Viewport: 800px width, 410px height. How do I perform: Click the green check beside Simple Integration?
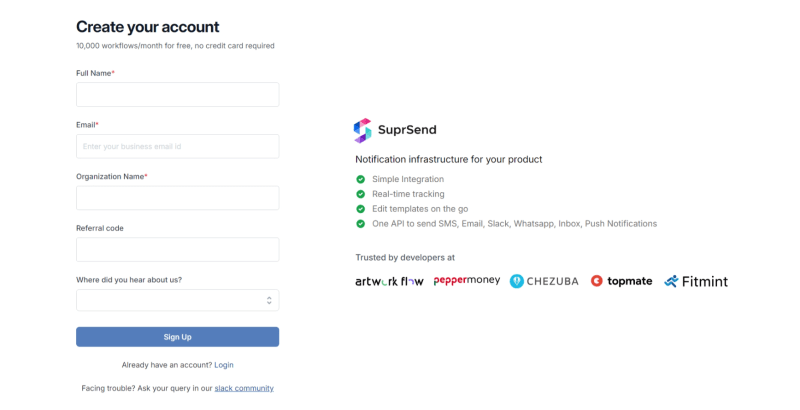coord(361,179)
